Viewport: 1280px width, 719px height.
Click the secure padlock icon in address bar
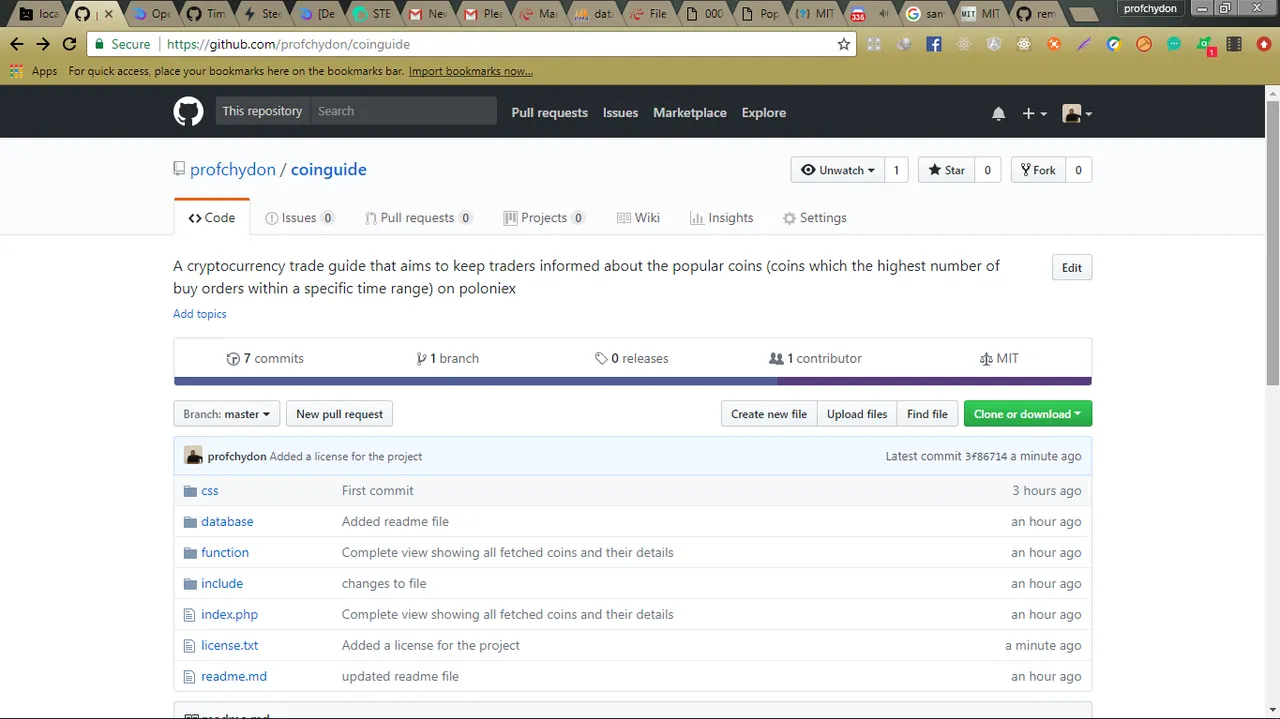(x=98, y=44)
